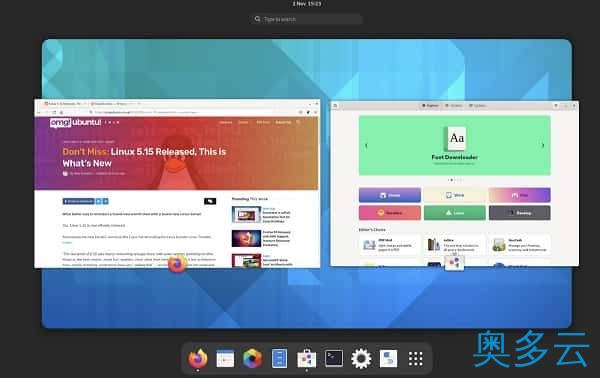The width and height of the screenshot is (600, 378).
Task: Select the Software window thumbnail
Action: [455, 183]
